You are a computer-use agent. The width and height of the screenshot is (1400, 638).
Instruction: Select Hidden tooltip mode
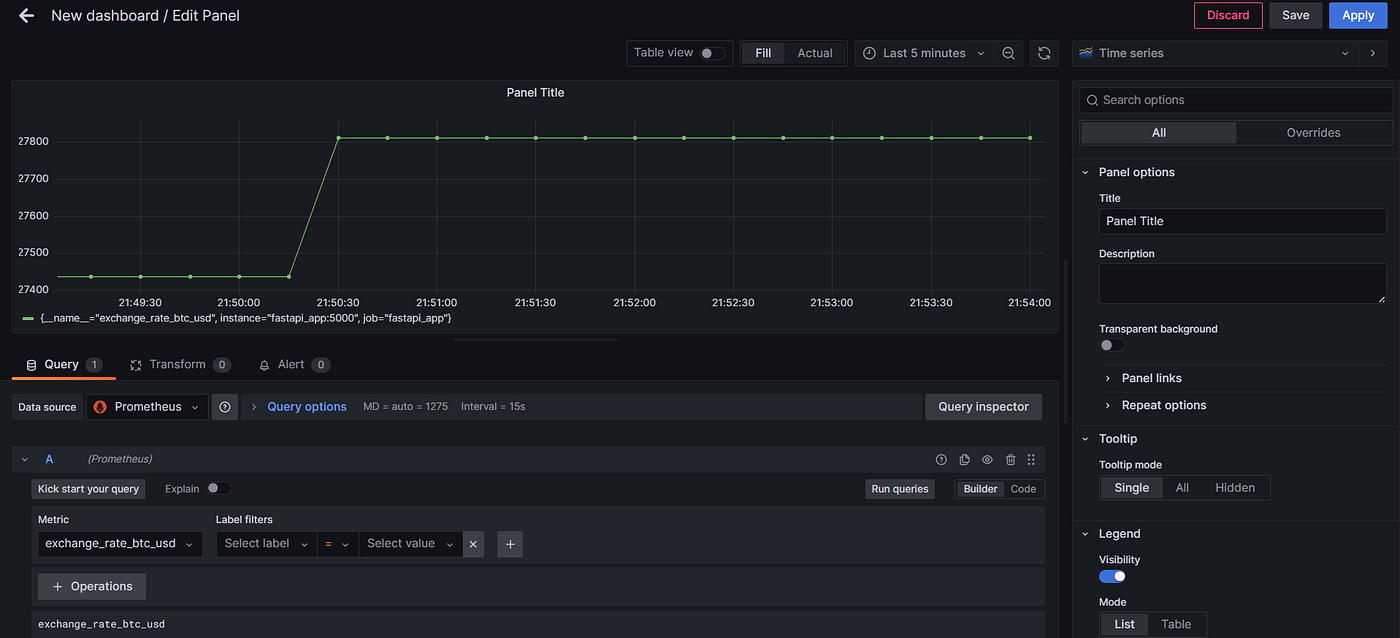[x=1235, y=487]
